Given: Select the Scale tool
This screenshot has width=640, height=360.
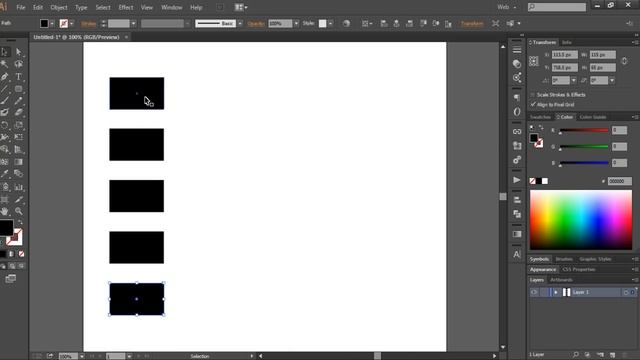Looking at the screenshot, I should coord(18,125).
